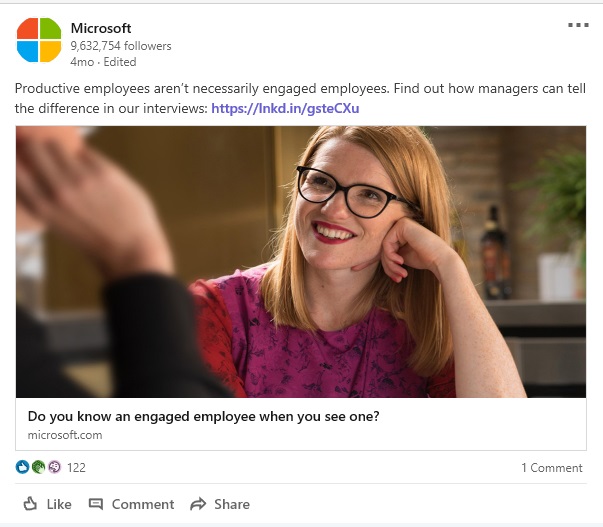Screen dimensions: 603x527
Task: Click the Comment button label
Action: pyautogui.click(x=143, y=504)
